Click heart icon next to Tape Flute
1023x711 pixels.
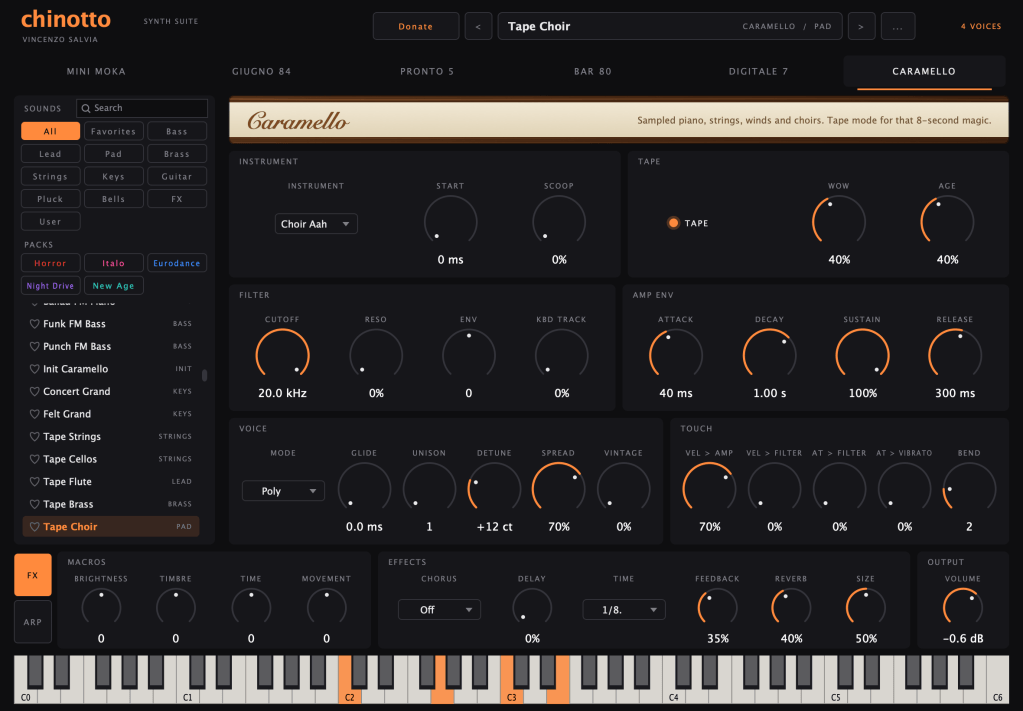click(35, 482)
